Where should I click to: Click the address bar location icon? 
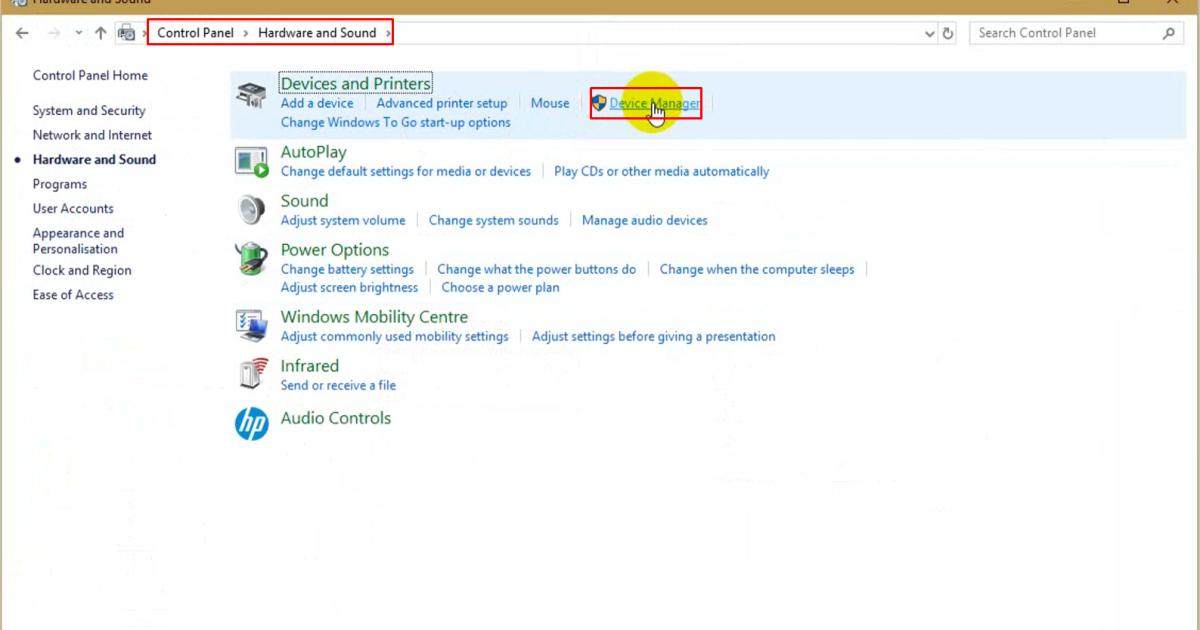click(x=127, y=33)
